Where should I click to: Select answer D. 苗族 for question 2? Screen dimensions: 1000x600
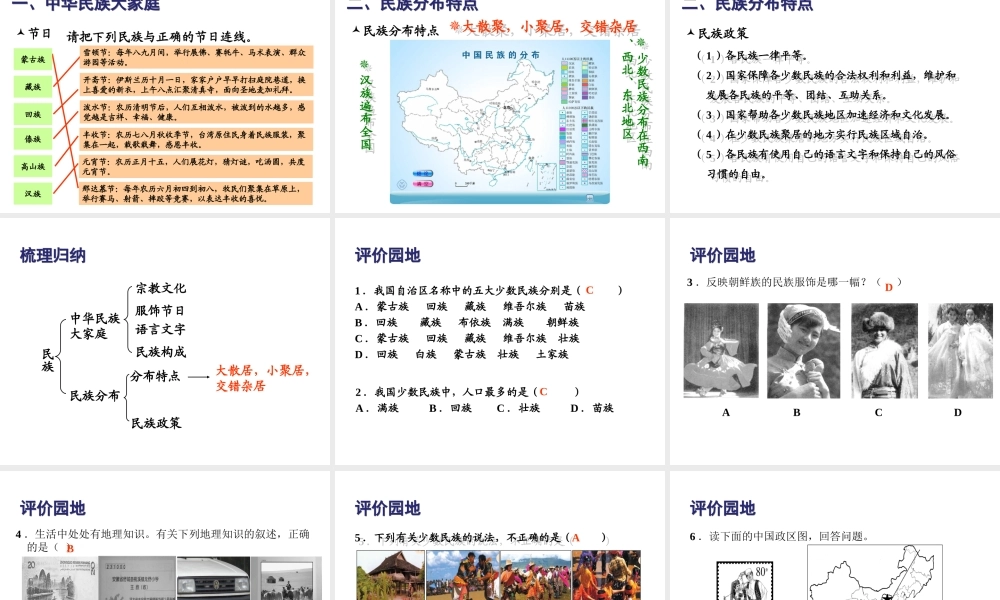pyautogui.click(x=592, y=407)
